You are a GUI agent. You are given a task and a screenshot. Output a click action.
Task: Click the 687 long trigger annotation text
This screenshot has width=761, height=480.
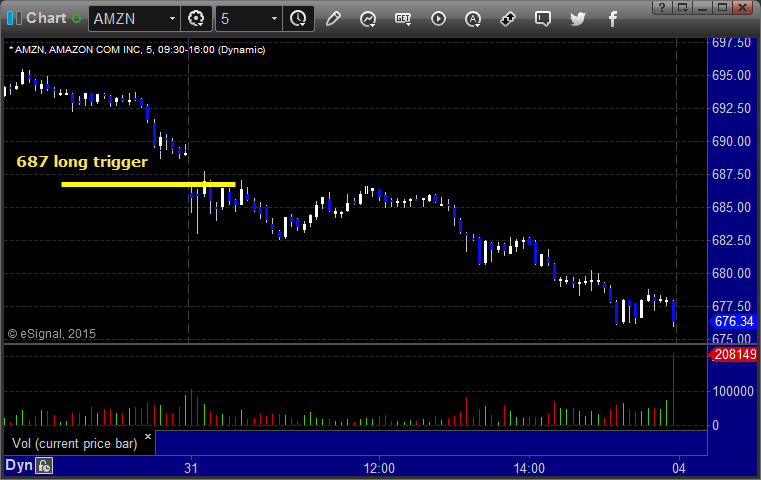click(82, 162)
